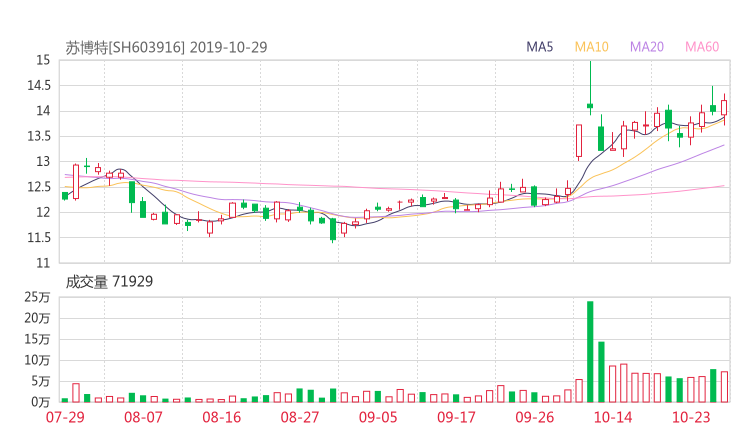Click the stock title 苏博特[SH603916] 2019-10-29
This screenshot has height=440, width=740.
pyautogui.click(x=166, y=47)
